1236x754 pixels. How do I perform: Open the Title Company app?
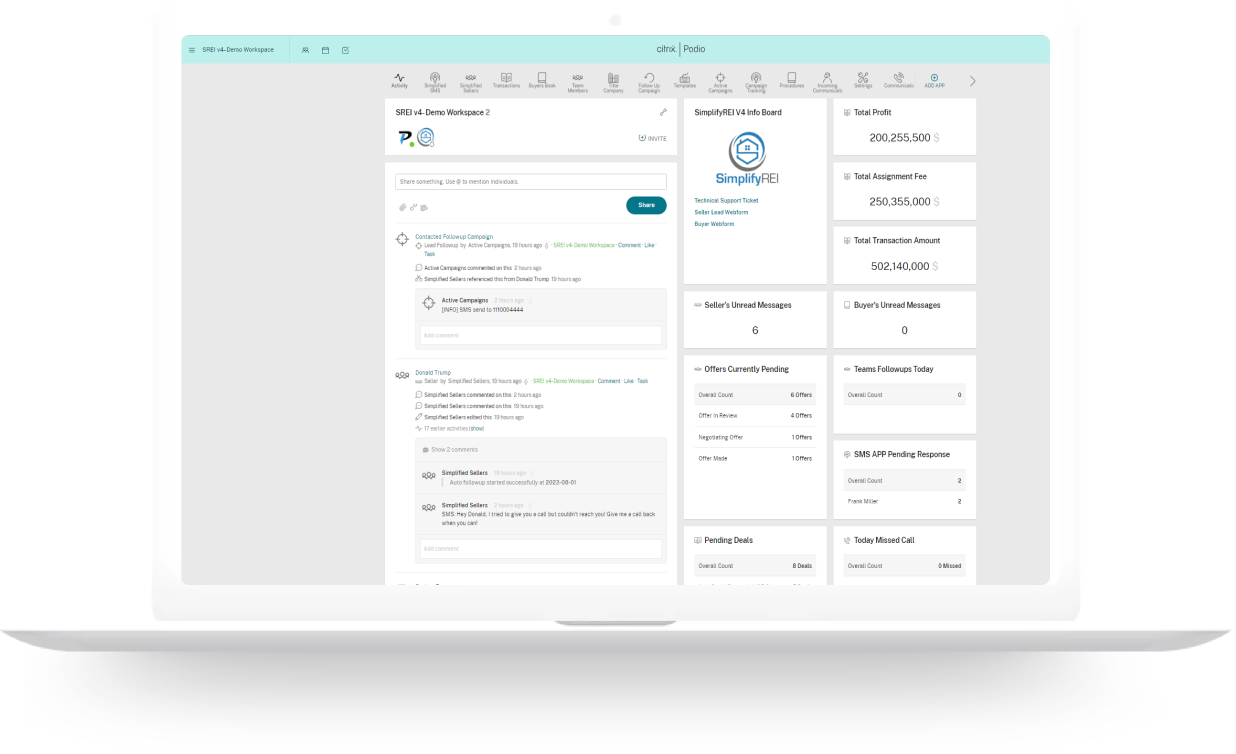613,82
